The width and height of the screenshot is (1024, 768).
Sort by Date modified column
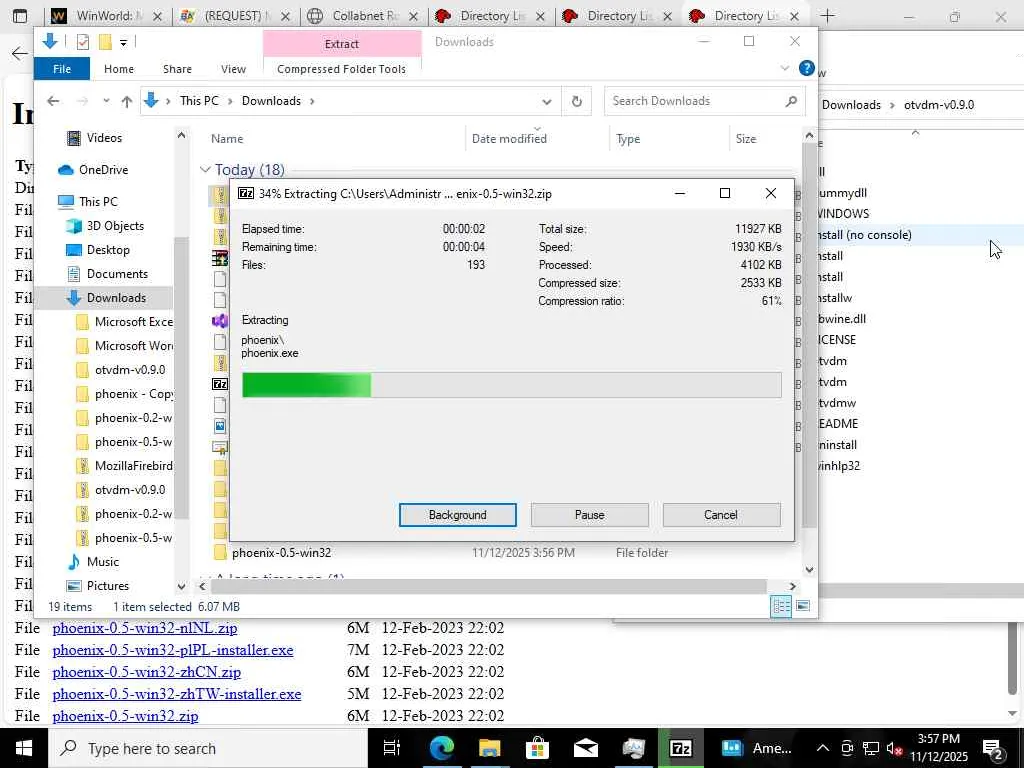tap(509, 138)
